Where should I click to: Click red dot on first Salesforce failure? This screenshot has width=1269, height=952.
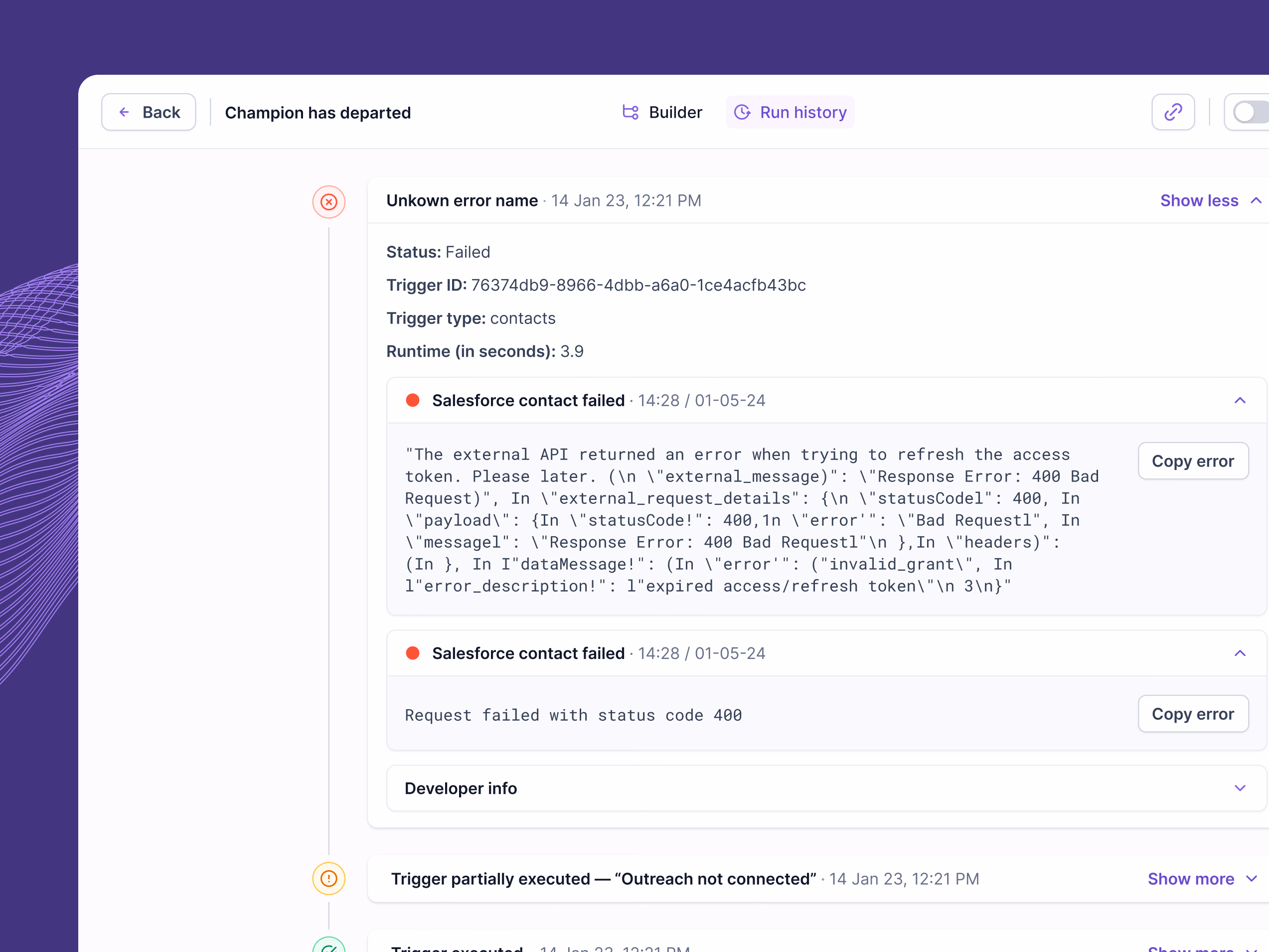(x=413, y=401)
